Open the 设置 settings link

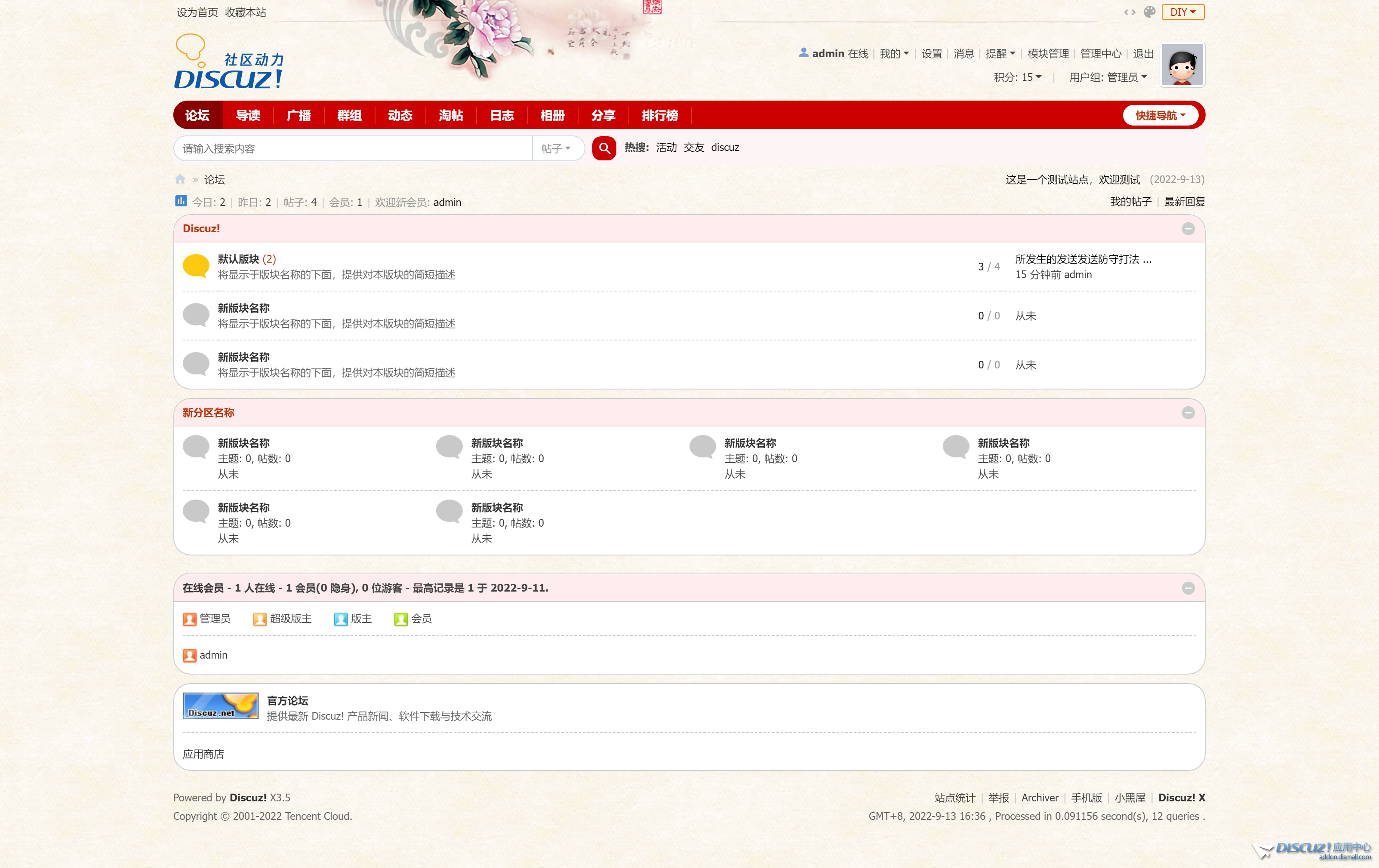click(932, 53)
